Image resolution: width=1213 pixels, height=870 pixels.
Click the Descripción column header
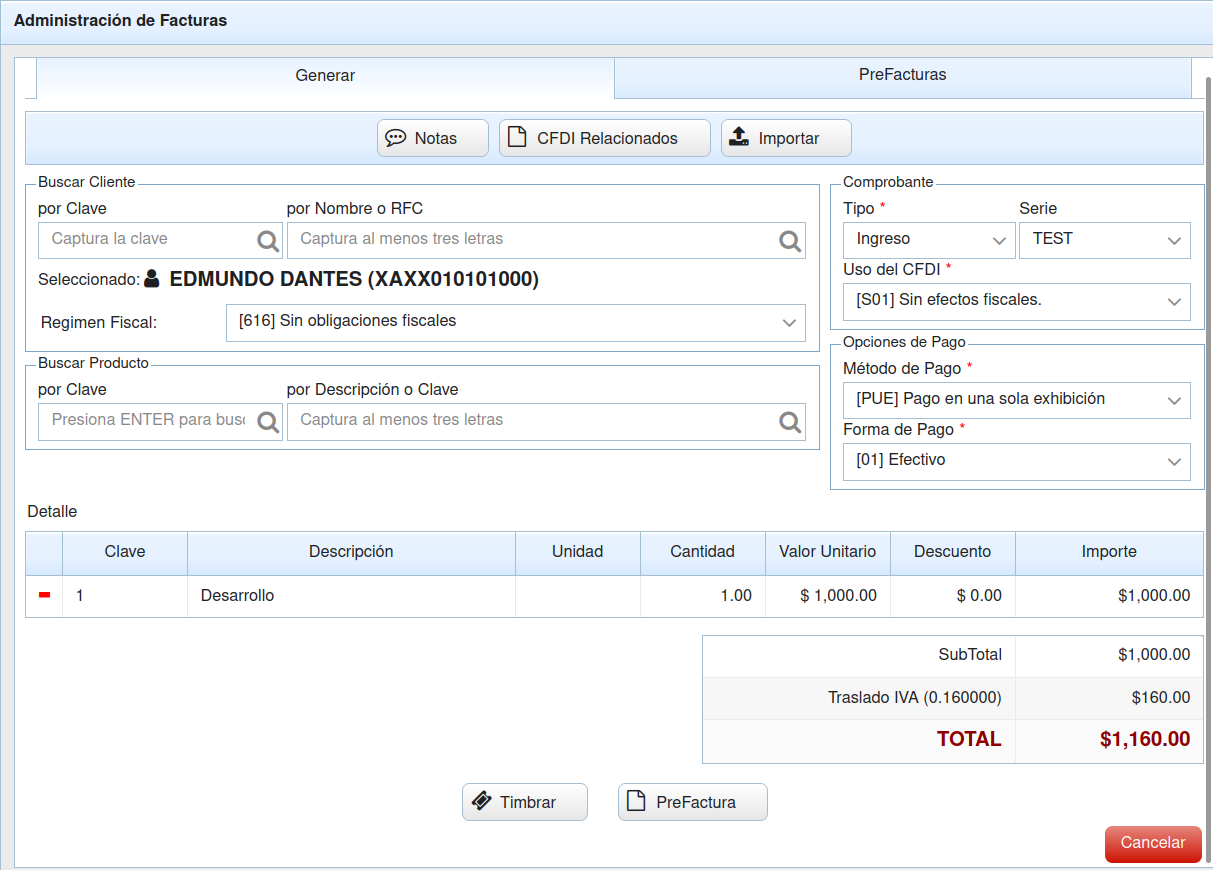tap(351, 552)
